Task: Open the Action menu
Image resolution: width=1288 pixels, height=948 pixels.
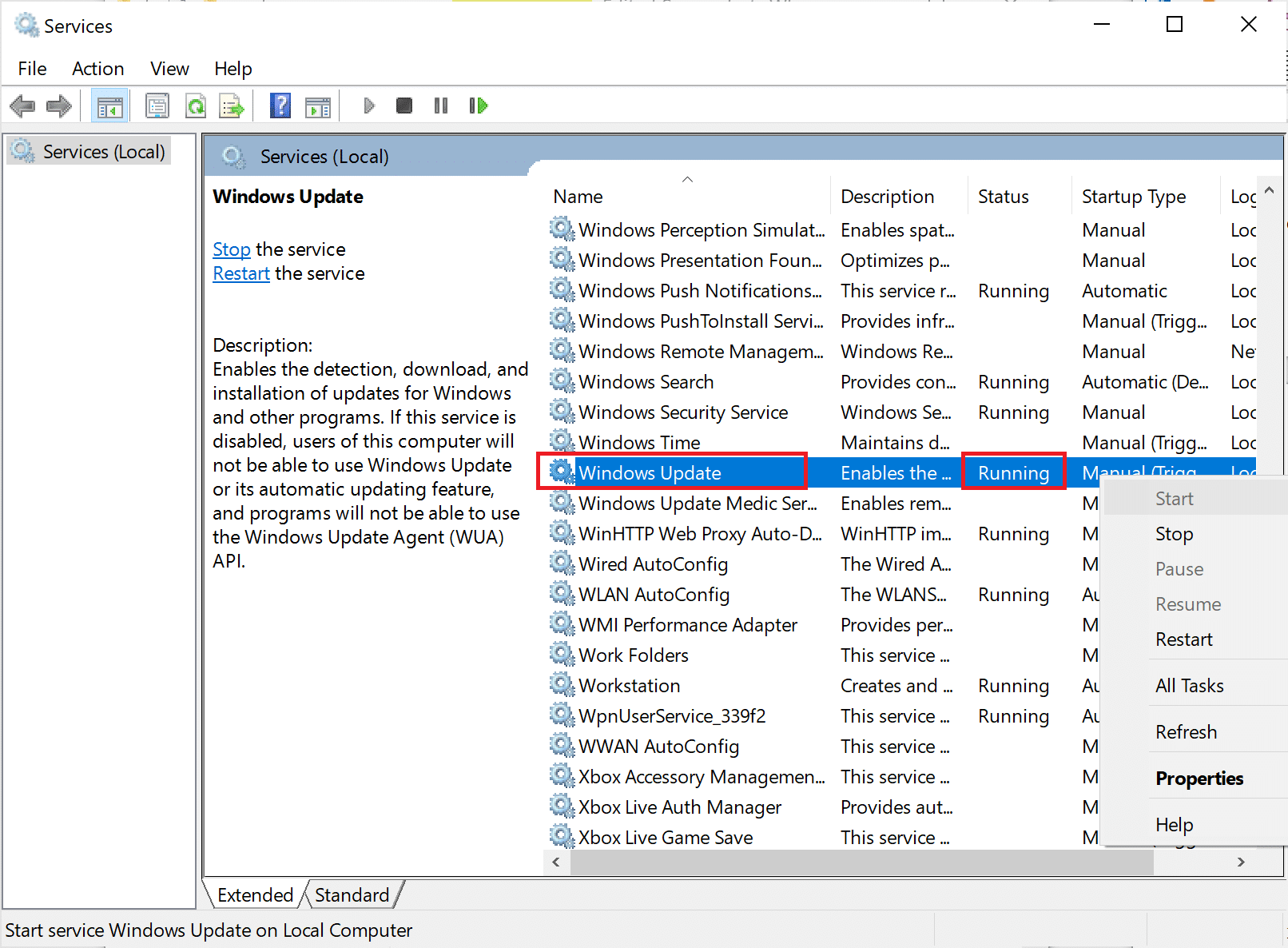Action: pos(97,69)
